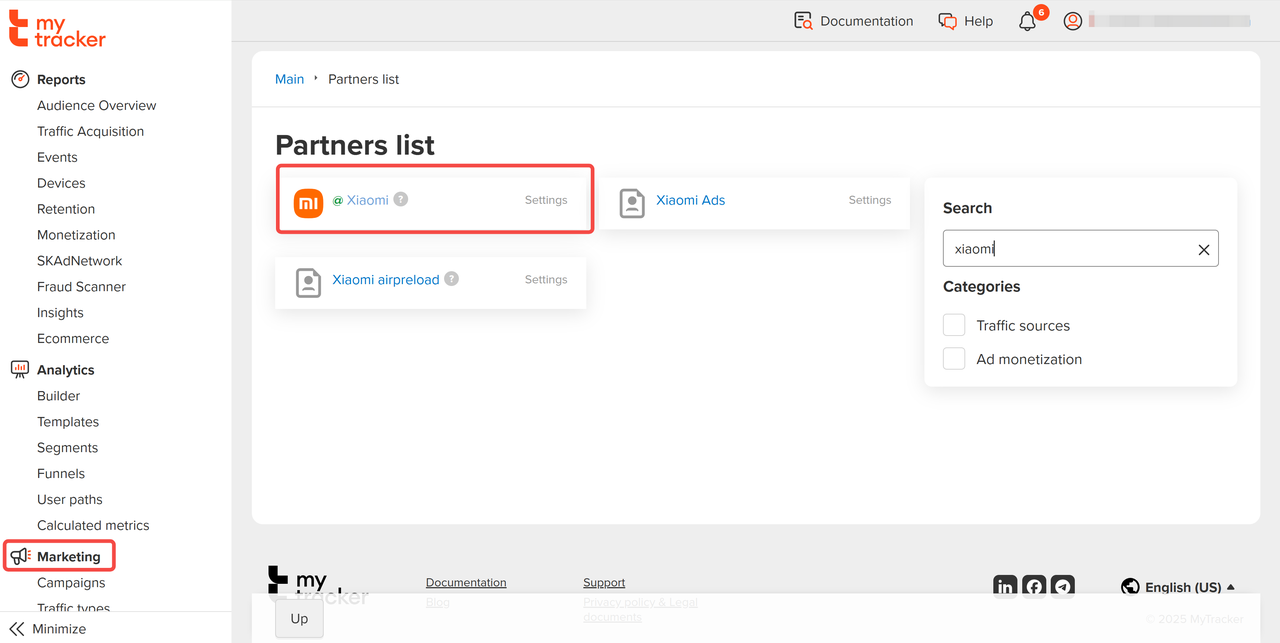The width and height of the screenshot is (1280, 643).
Task: Open Fraud Scanner report in sidebar
Action: (79, 287)
